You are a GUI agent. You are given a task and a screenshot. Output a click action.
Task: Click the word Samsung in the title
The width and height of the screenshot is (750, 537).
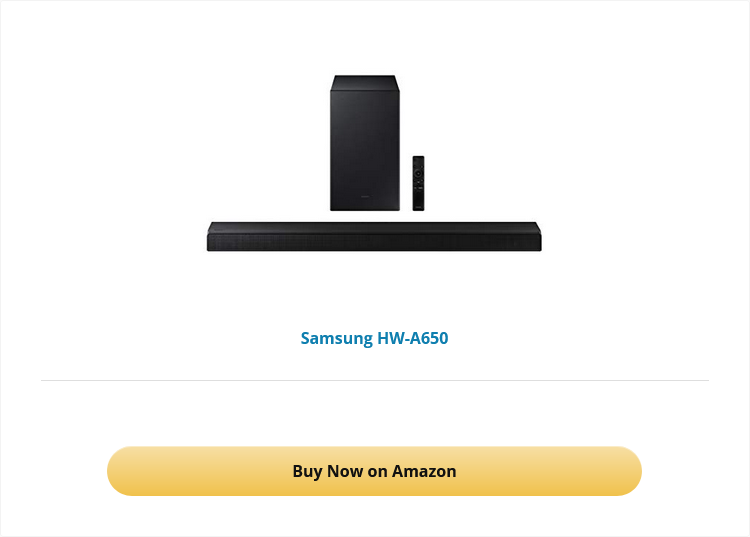coord(336,338)
